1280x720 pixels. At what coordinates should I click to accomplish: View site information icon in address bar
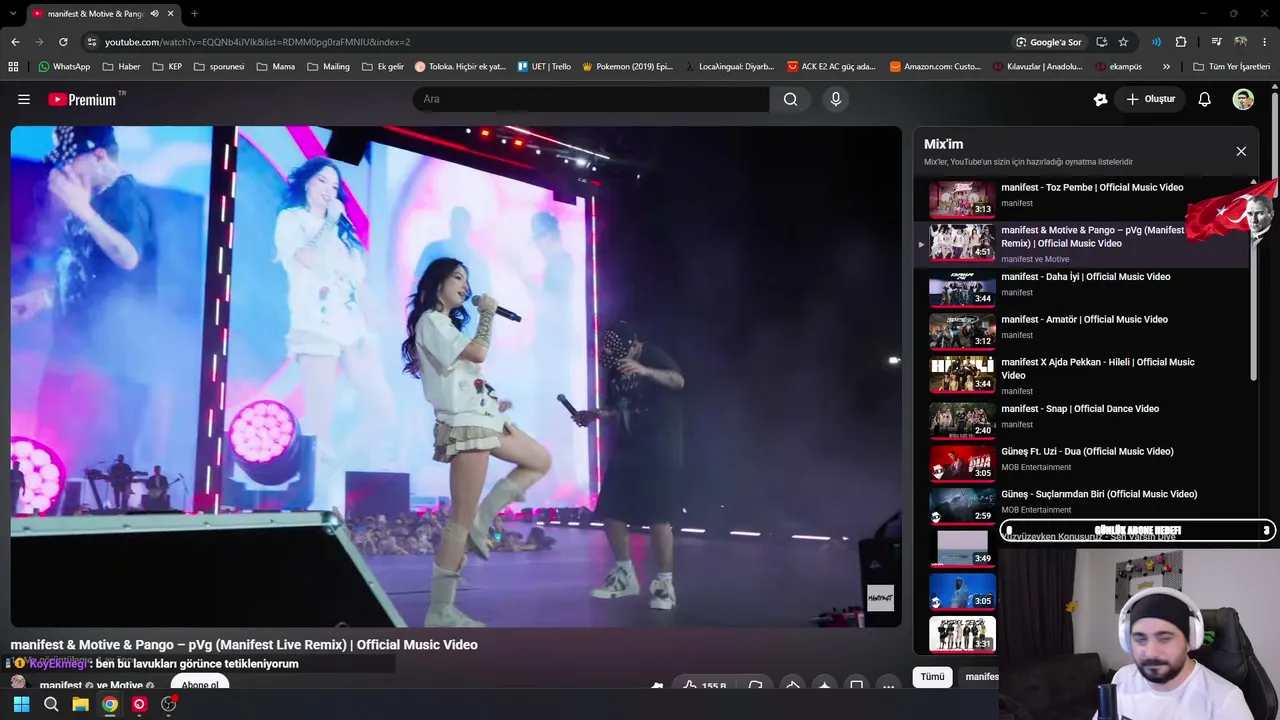coord(91,42)
